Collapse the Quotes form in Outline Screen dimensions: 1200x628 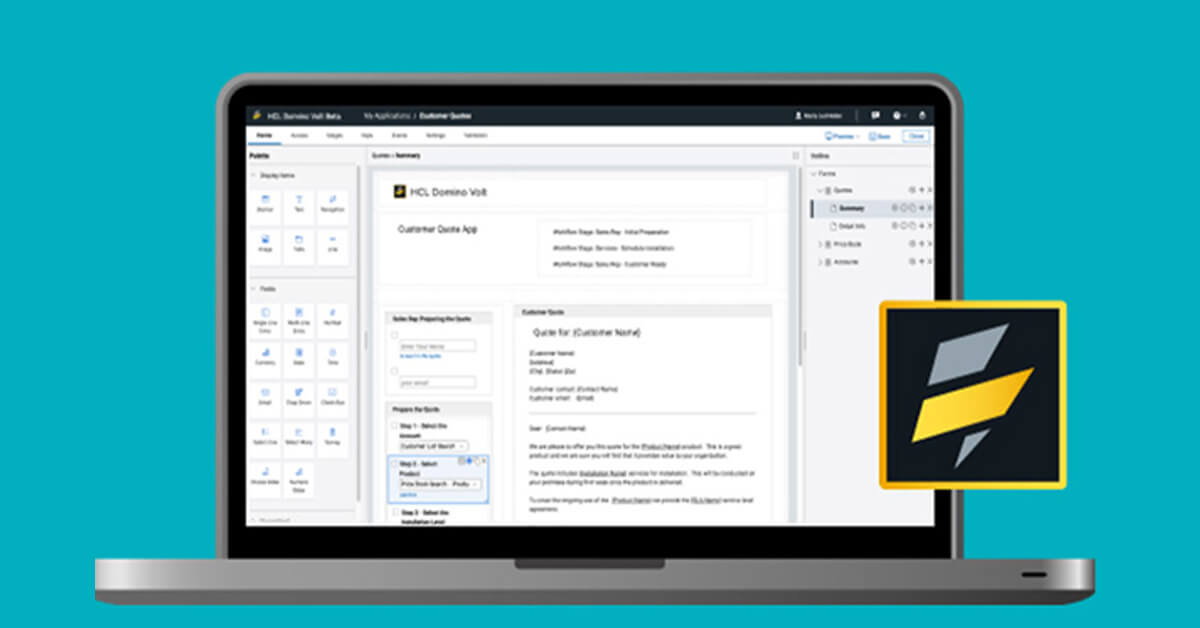coord(820,190)
